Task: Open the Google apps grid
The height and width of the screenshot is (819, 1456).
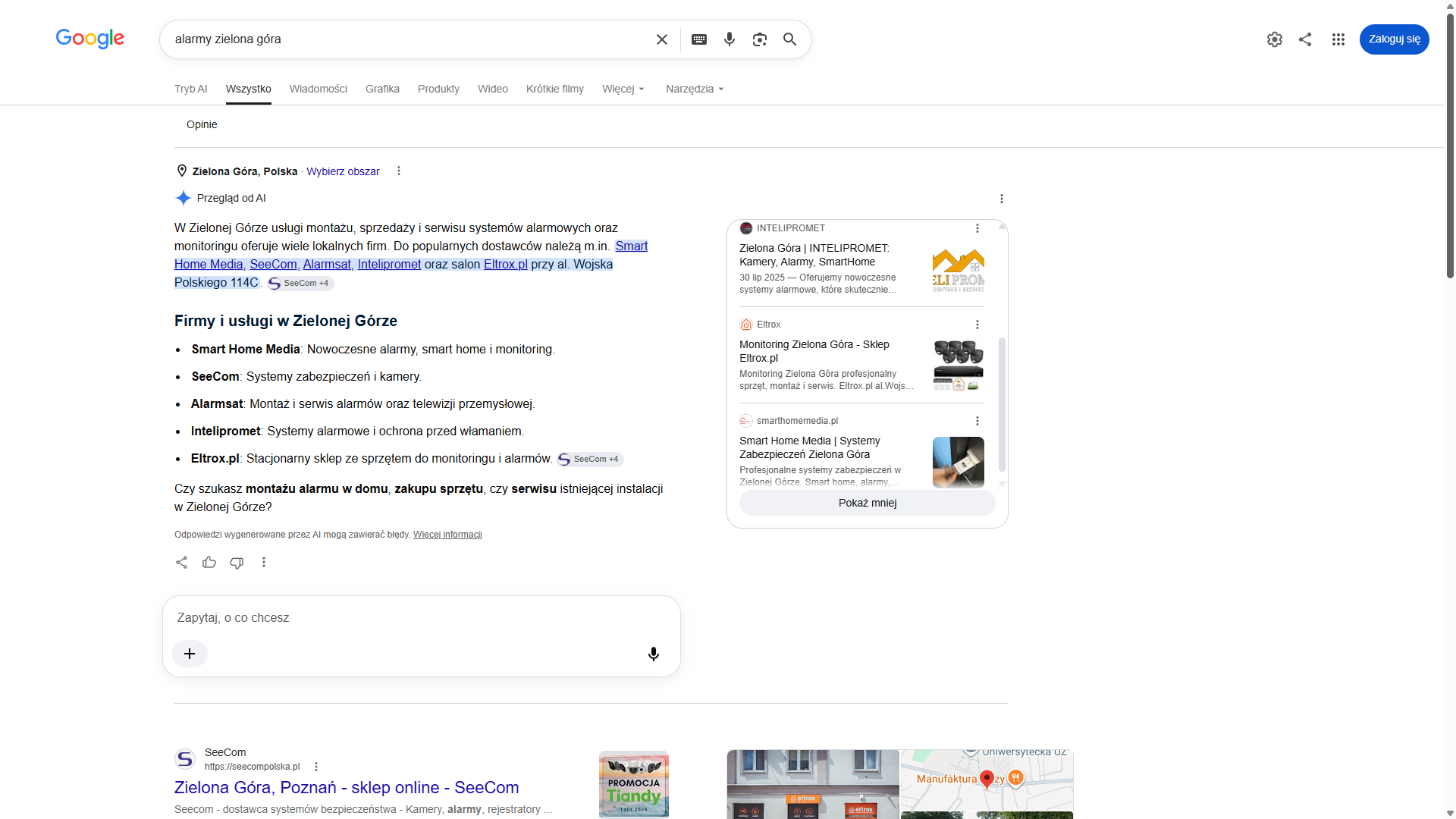Action: 1338,39
